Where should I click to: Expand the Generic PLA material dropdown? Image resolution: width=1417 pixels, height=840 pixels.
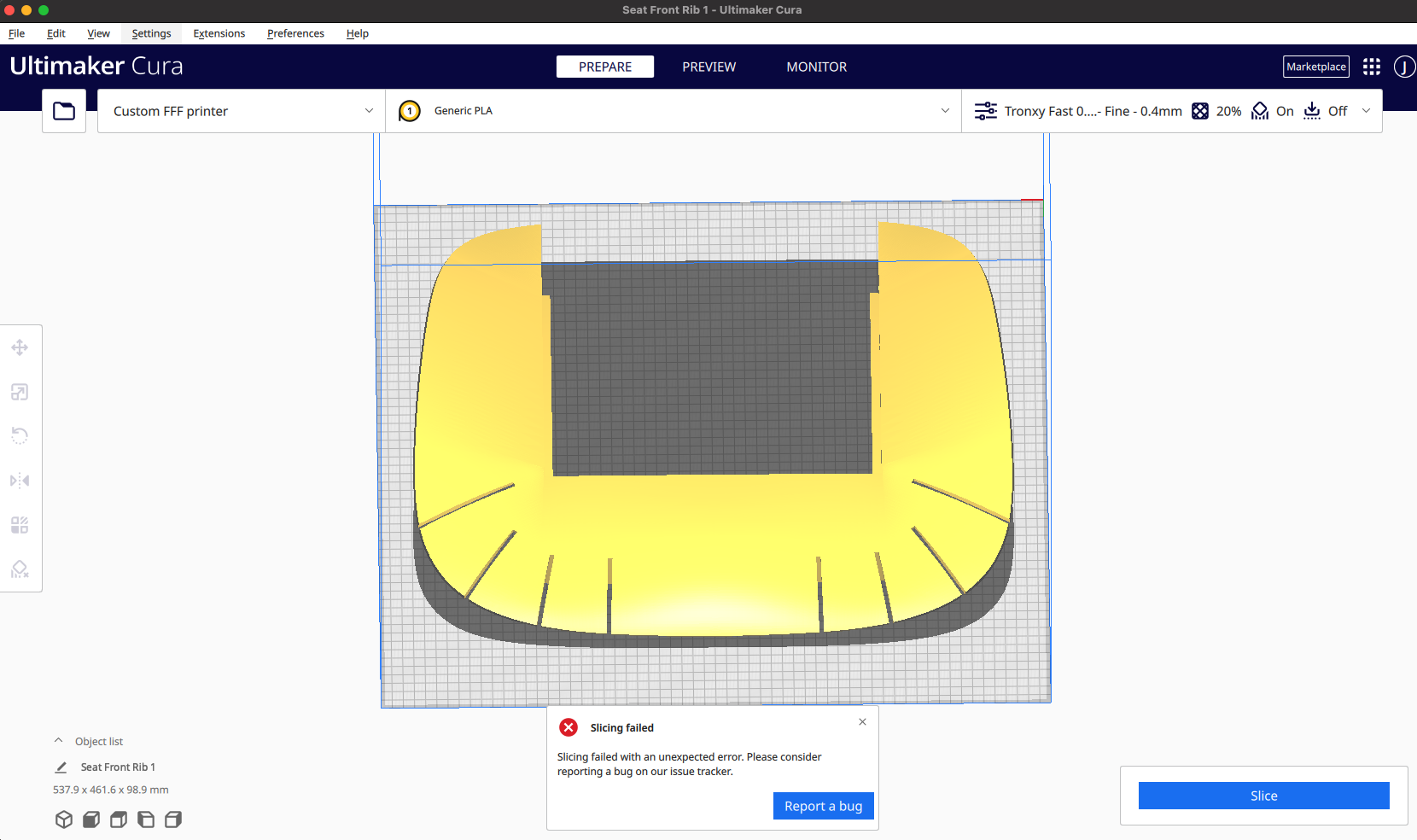674,111
